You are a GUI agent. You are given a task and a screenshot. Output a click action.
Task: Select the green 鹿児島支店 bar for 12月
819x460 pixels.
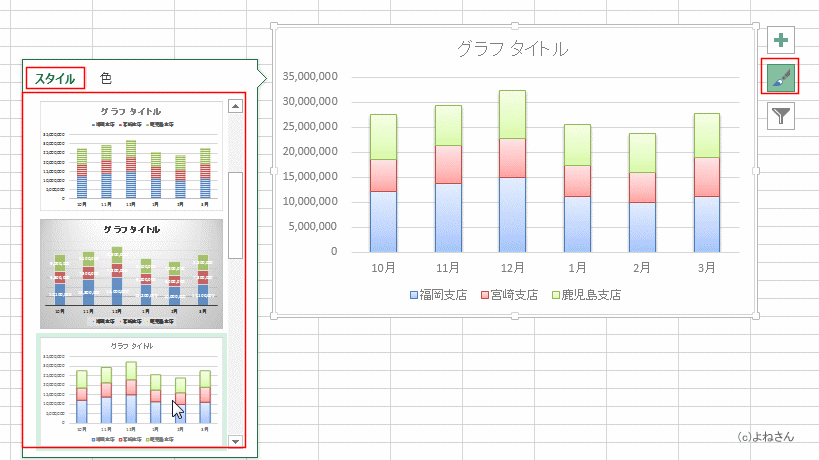point(512,114)
